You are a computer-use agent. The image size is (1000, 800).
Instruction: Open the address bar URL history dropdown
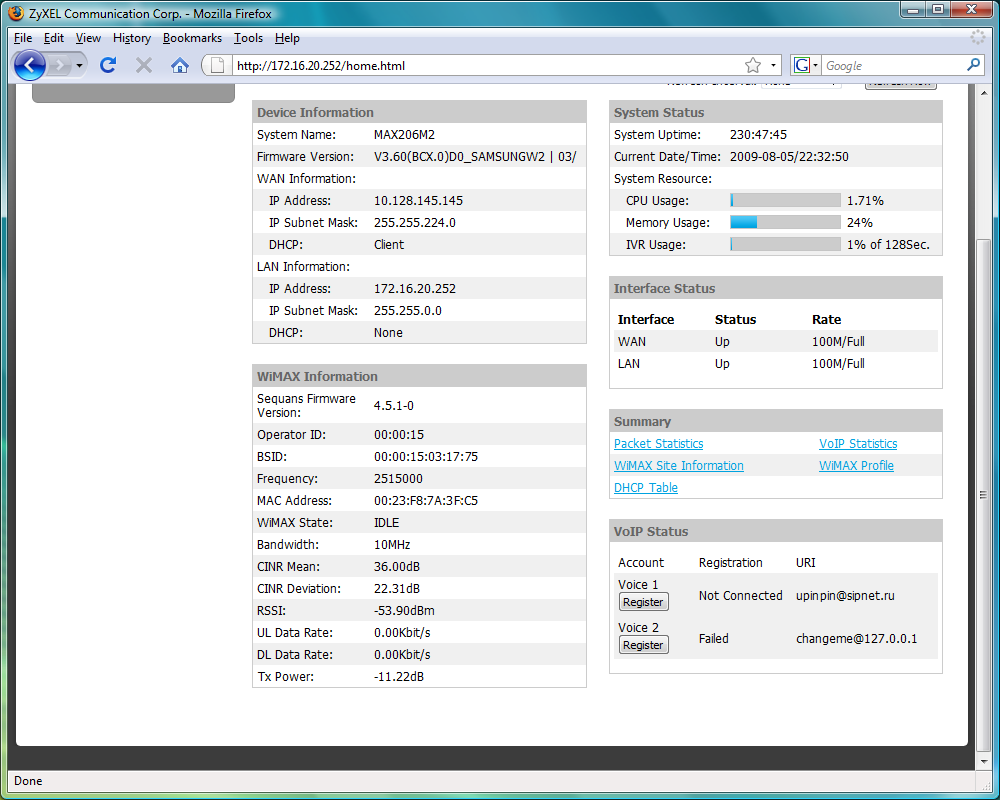[x=773, y=65]
